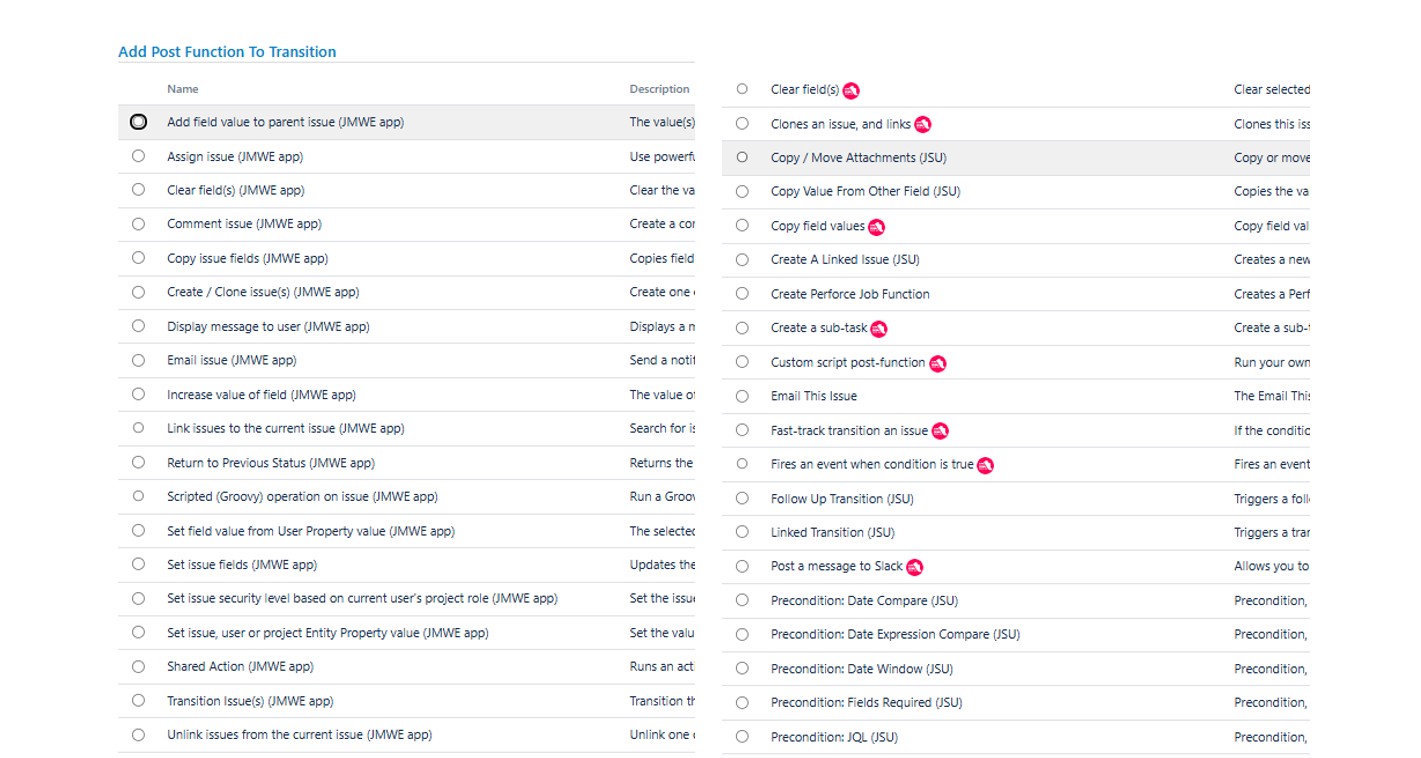Select the Create Perforce Job Function radio button
This screenshot has height=758, width=1421.
pyautogui.click(x=742, y=294)
